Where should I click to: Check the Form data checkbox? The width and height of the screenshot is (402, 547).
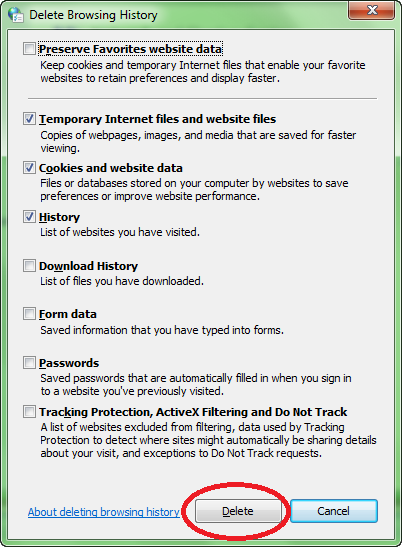[x=29, y=314]
